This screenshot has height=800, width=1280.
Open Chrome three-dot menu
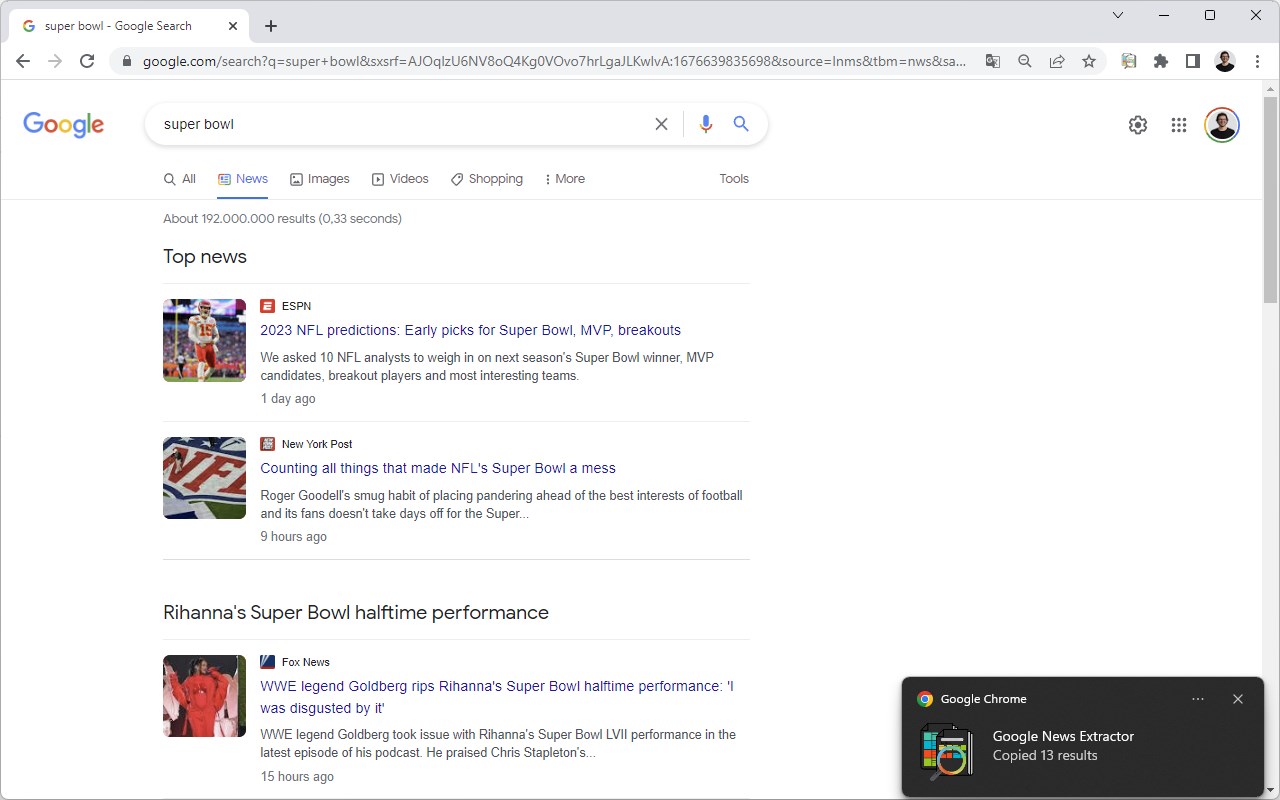click(x=1257, y=61)
